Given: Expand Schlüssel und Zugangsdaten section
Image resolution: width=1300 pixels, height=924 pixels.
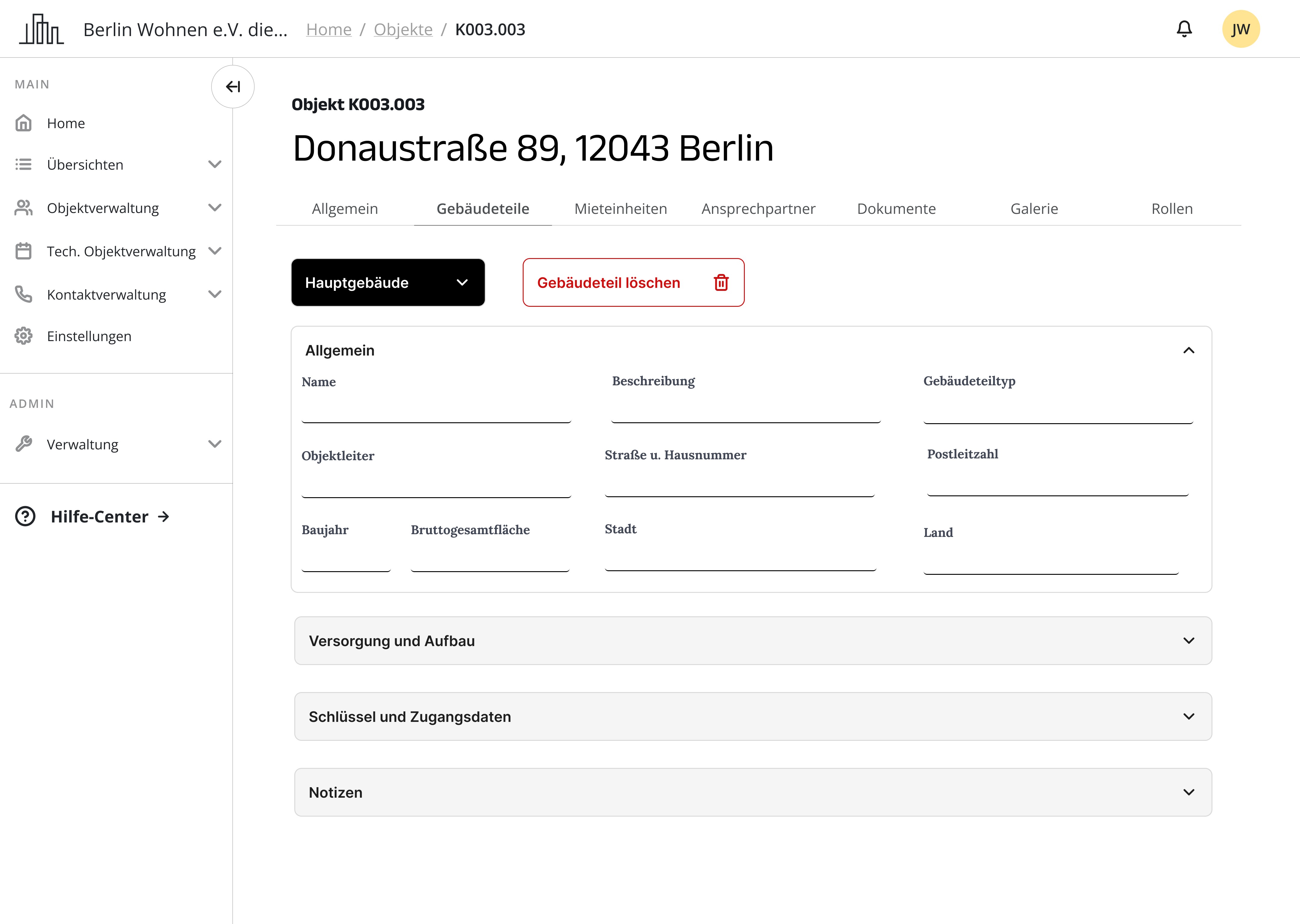Looking at the screenshot, I should coord(752,716).
